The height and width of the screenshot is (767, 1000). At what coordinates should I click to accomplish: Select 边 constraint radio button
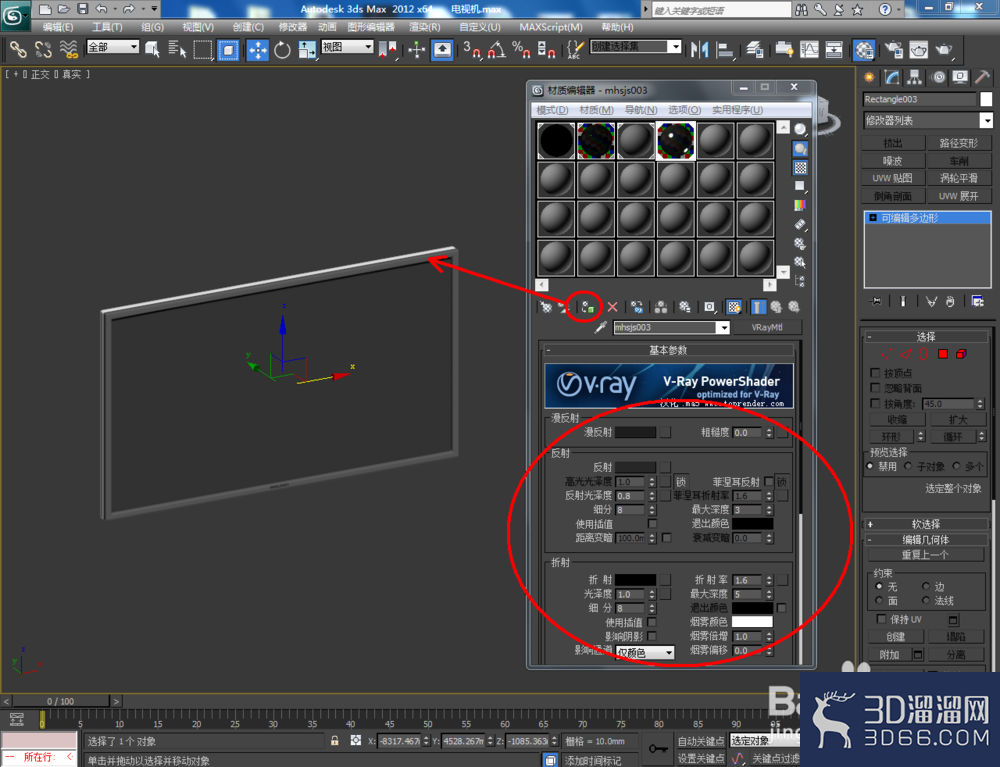pyautogui.click(x=925, y=586)
